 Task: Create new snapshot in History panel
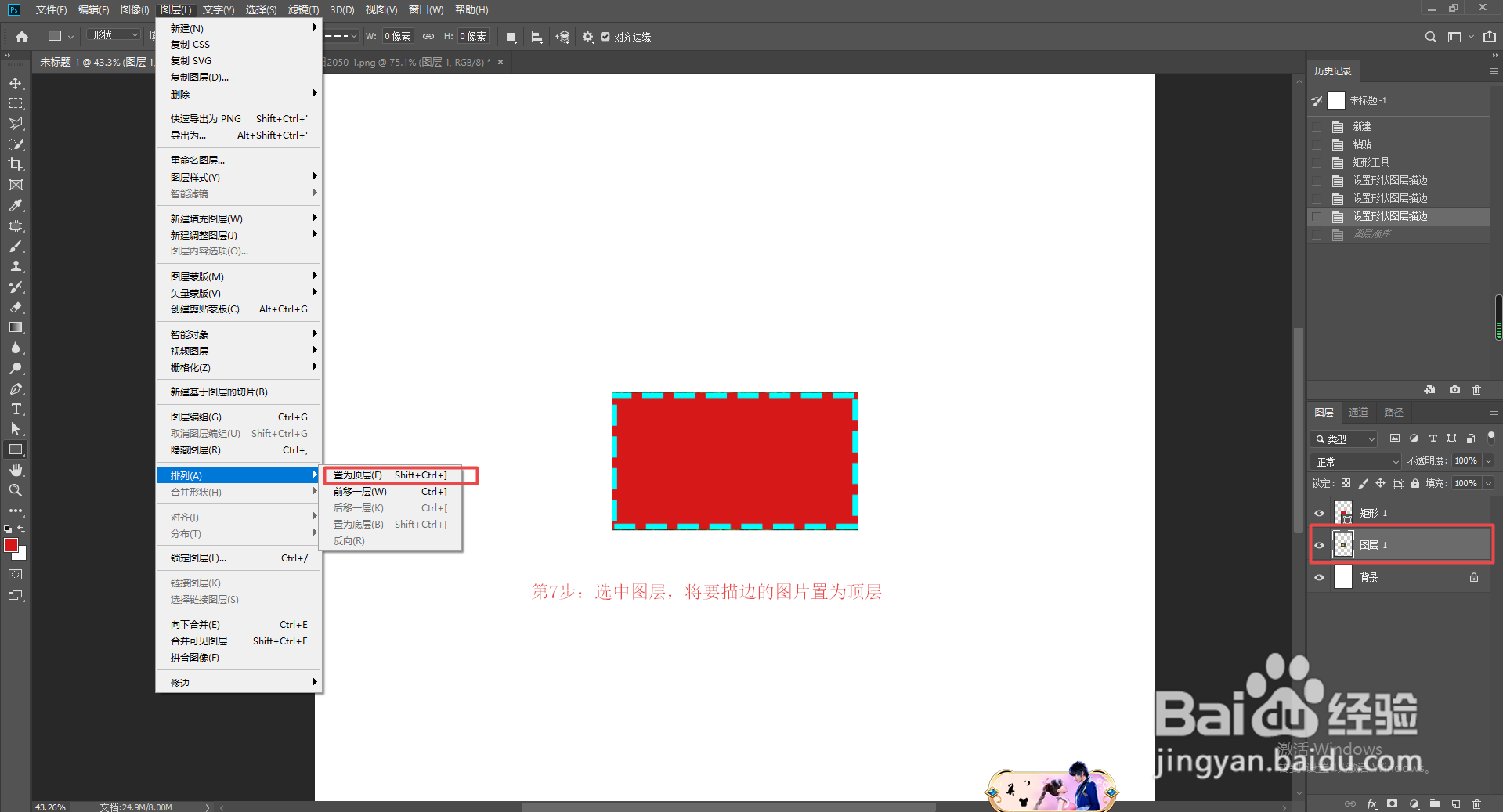(x=1454, y=389)
